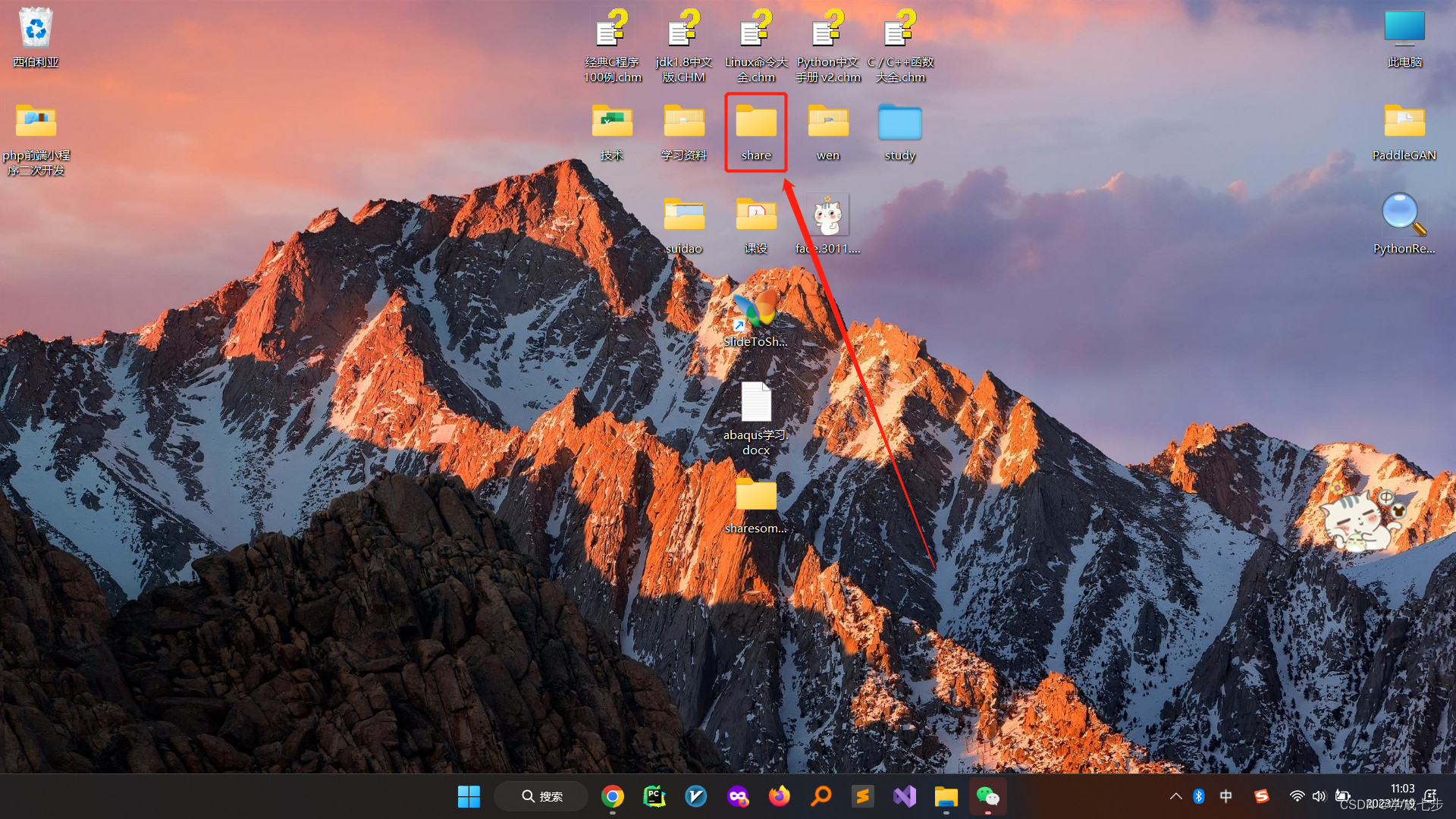This screenshot has height=819, width=1456.
Task: Click the Sublime Text taskbar icon
Action: click(862, 796)
